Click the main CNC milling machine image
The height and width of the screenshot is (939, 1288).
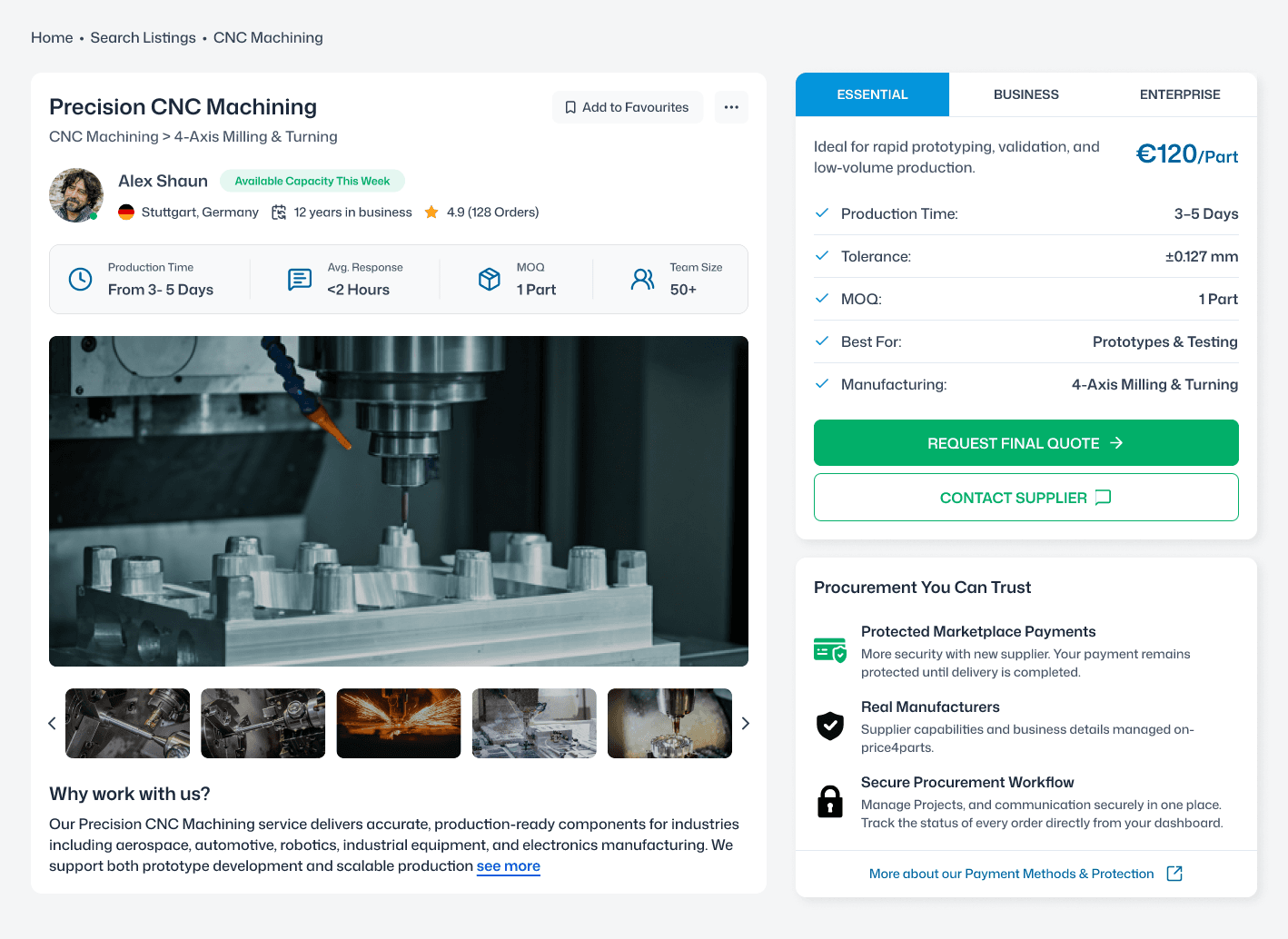(399, 501)
